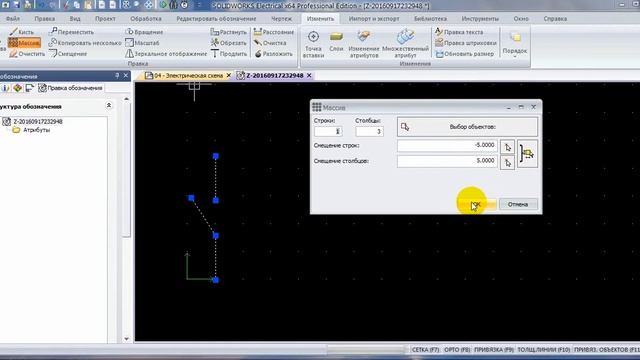Set the Точка вставки insertion point
This screenshot has height=360, width=640.
click(313, 44)
